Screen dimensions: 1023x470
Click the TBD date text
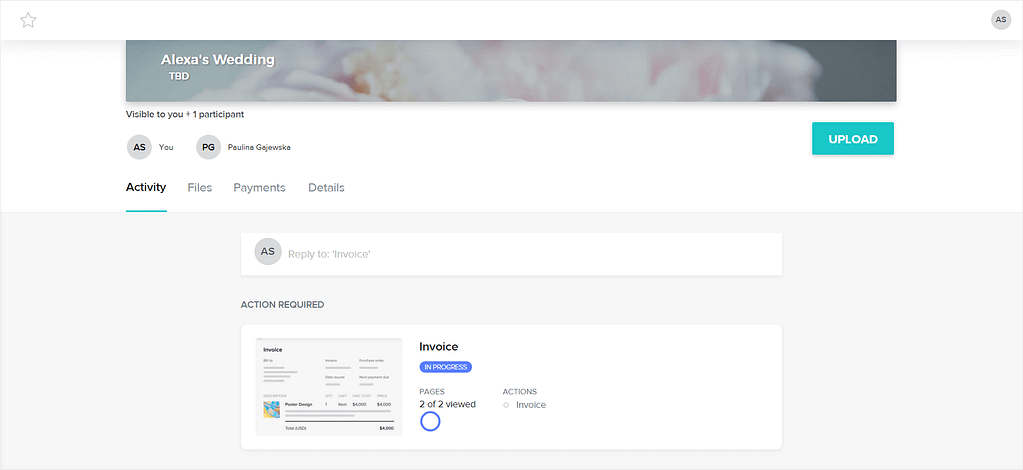[179, 76]
